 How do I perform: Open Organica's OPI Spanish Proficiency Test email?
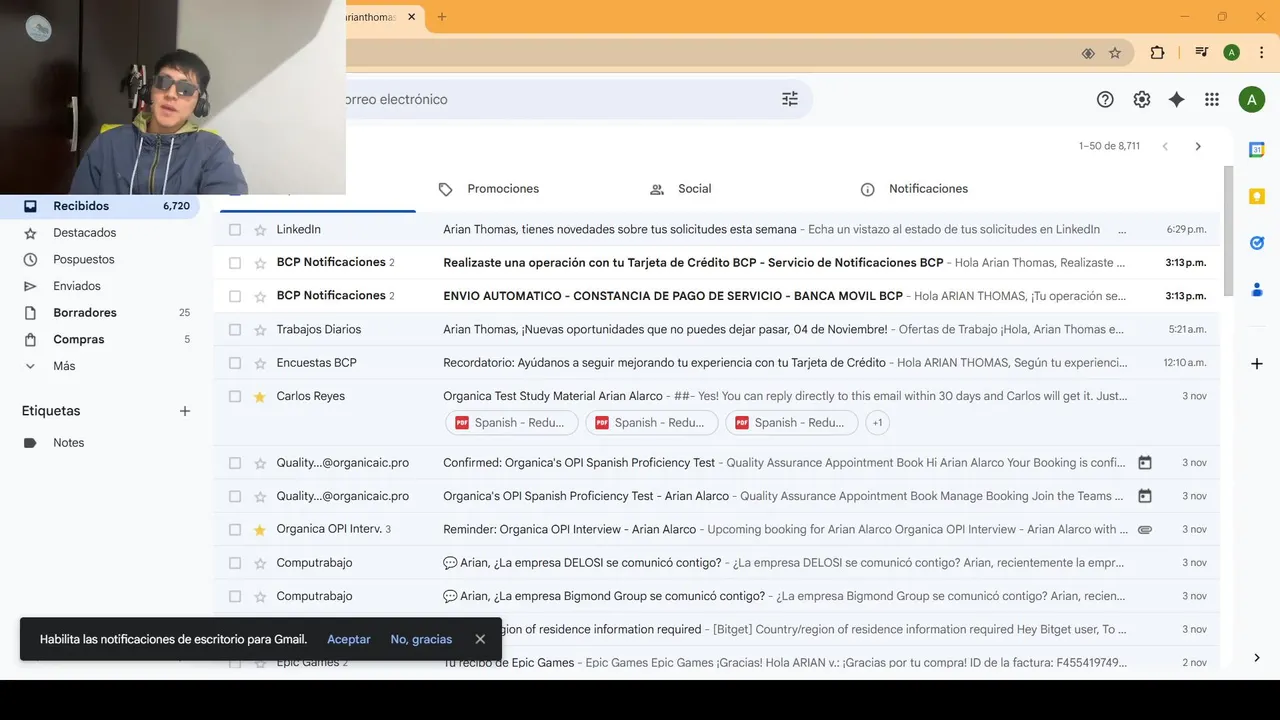[716, 496]
